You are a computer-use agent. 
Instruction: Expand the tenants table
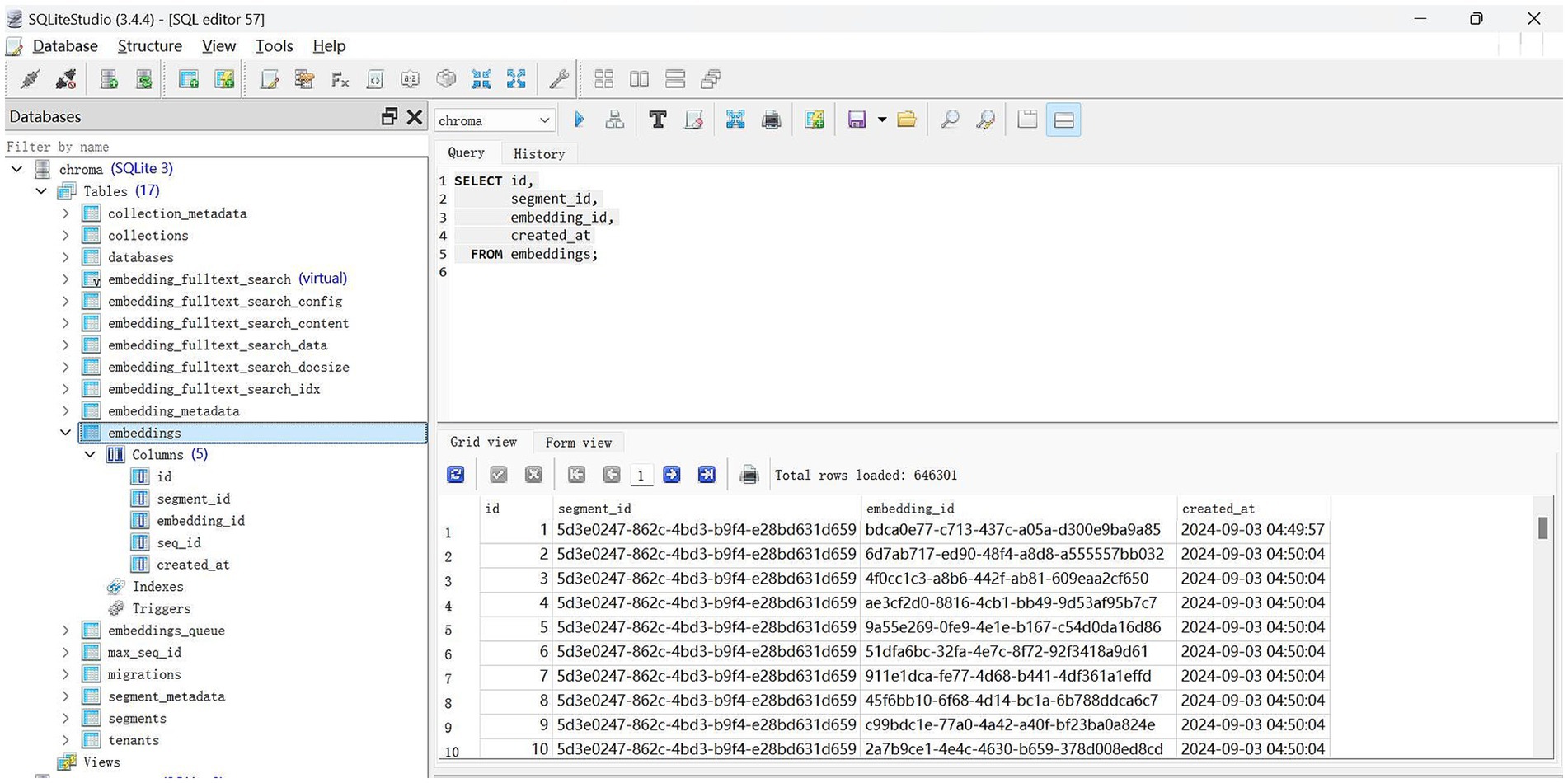(x=66, y=740)
